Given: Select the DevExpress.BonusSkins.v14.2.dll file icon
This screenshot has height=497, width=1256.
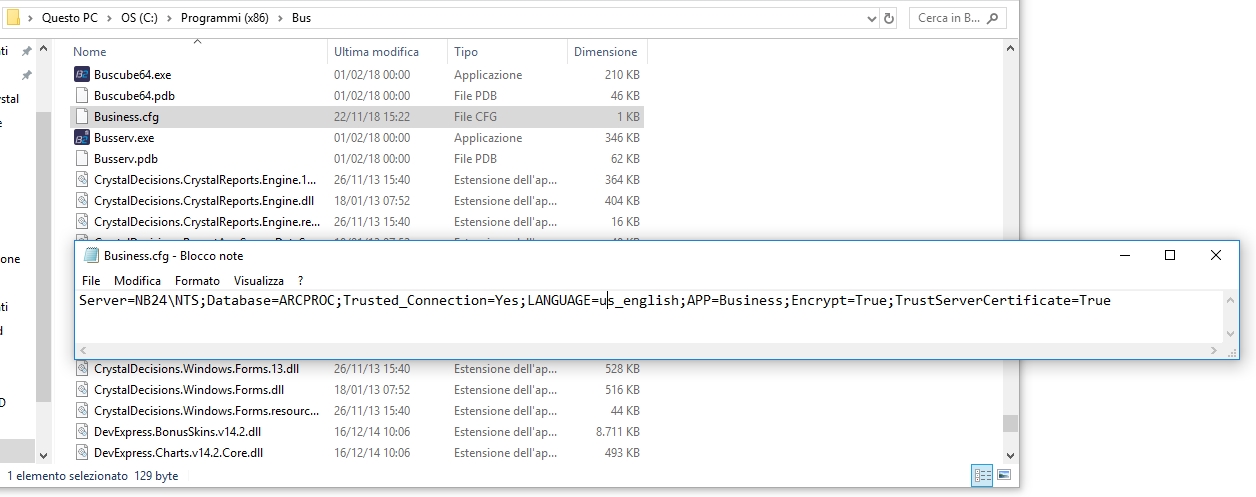Looking at the screenshot, I should click(x=82, y=432).
